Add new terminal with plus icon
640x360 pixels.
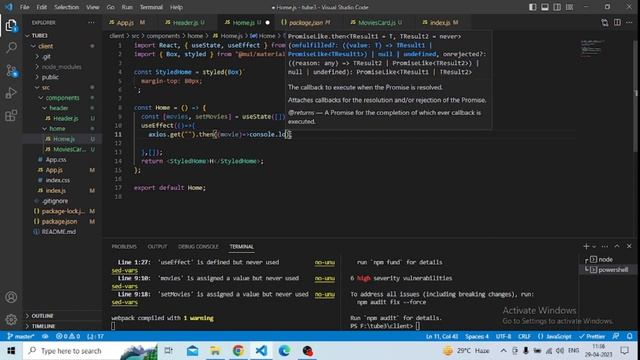(586, 246)
